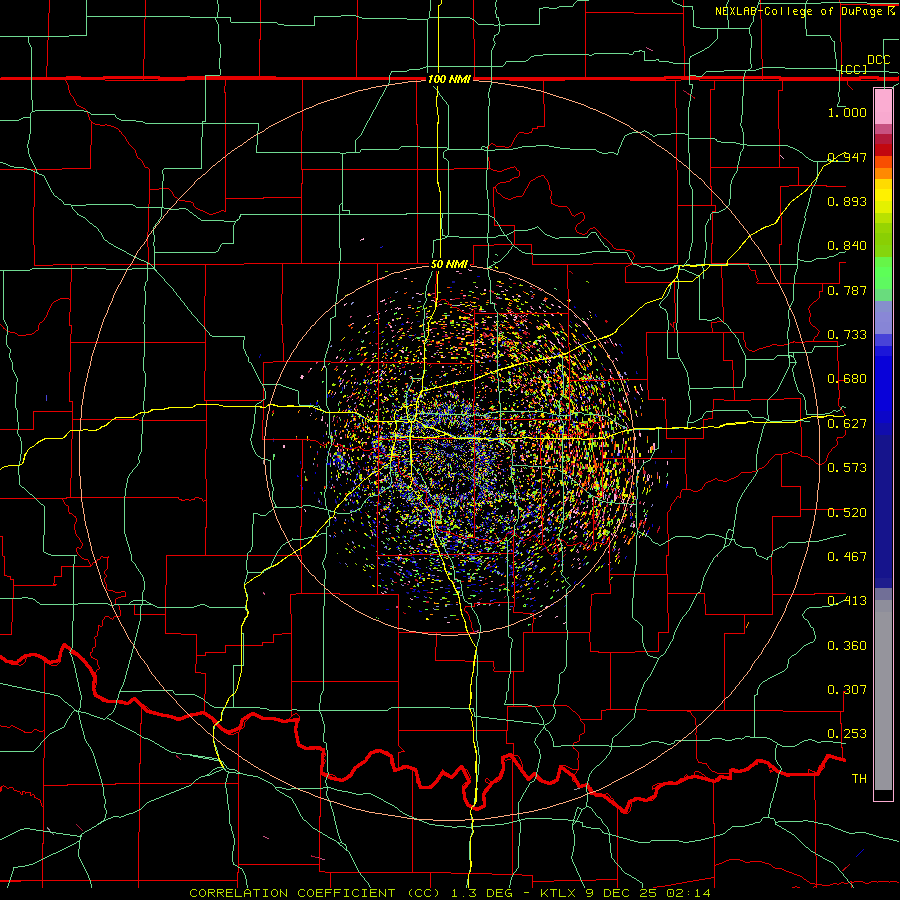
Task: Click the 0.360 scale value
Action: pos(847,646)
